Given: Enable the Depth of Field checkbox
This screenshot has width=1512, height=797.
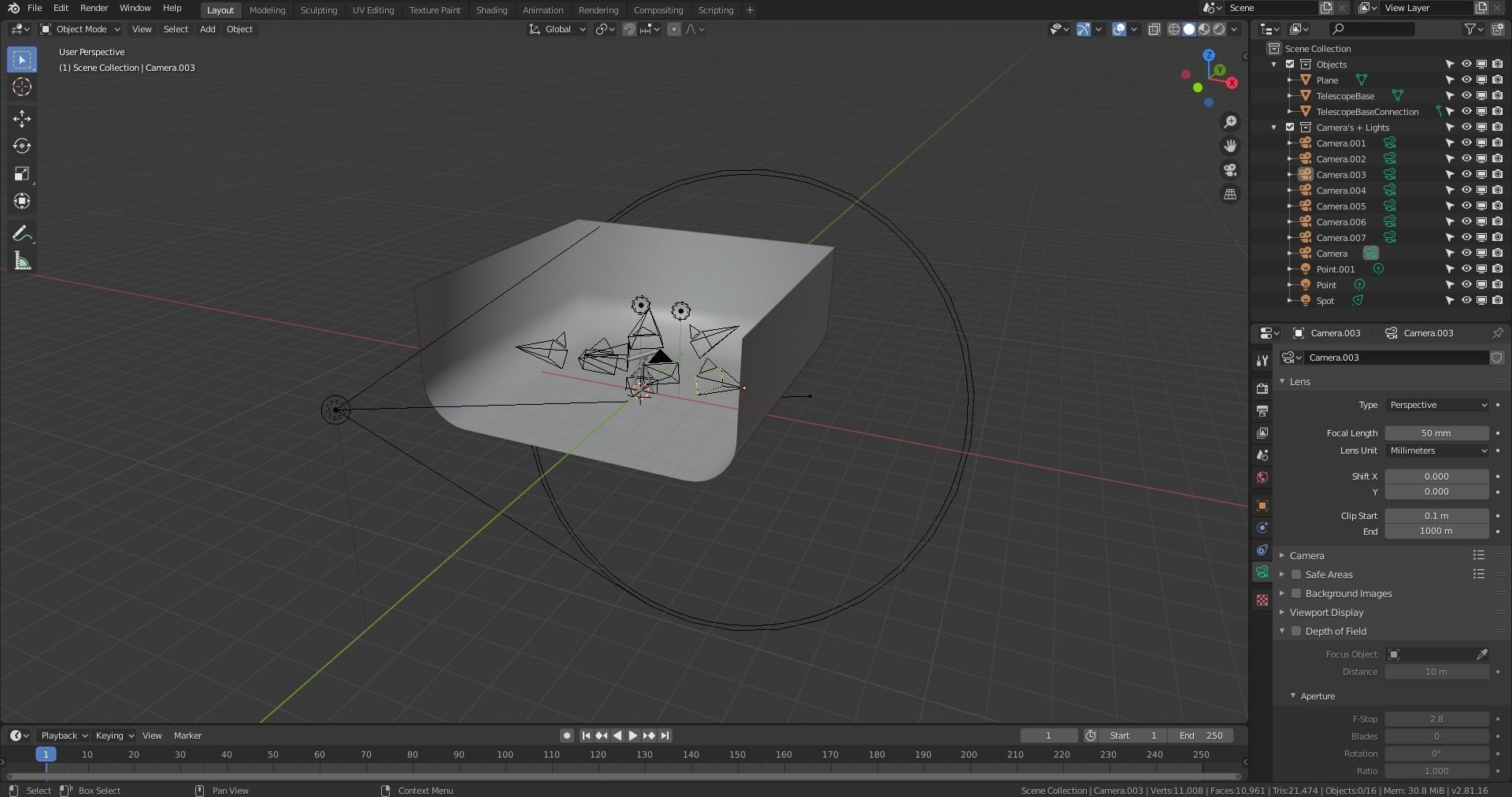Looking at the screenshot, I should click(x=1296, y=632).
